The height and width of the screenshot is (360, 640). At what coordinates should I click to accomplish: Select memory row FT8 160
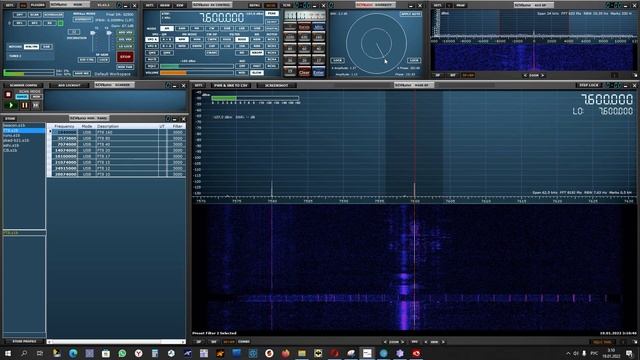pyautogui.click(x=117, y=132)
